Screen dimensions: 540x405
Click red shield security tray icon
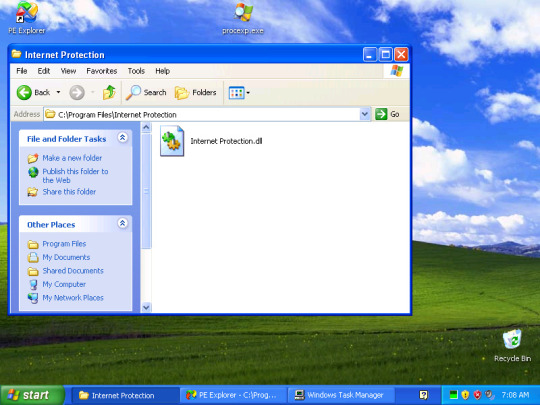(x=477, y=395)
